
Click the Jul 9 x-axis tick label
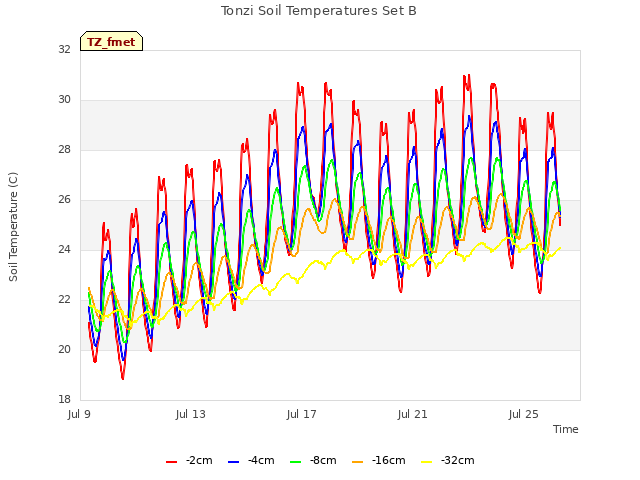79,414
